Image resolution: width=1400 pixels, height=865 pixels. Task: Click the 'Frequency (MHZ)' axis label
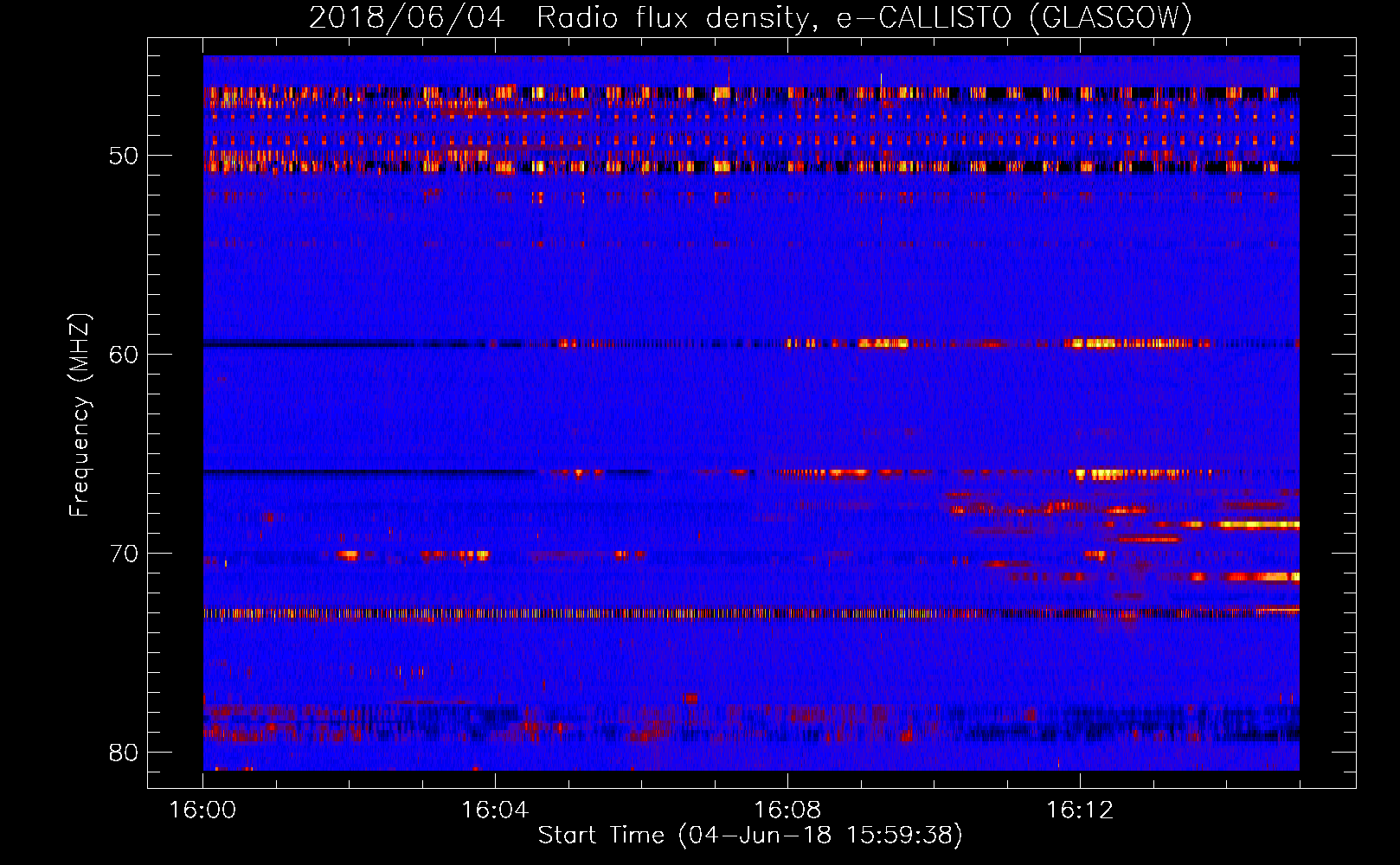click(80, 415)
